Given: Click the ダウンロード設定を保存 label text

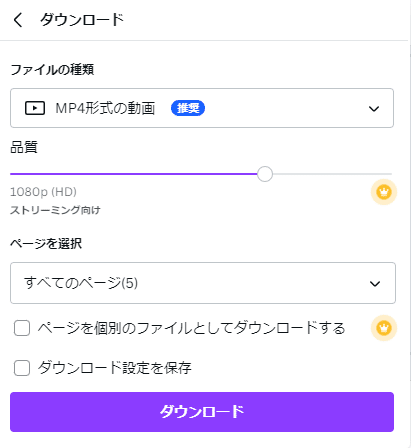Looking at the screenshot, I should [x=114, y=368].
